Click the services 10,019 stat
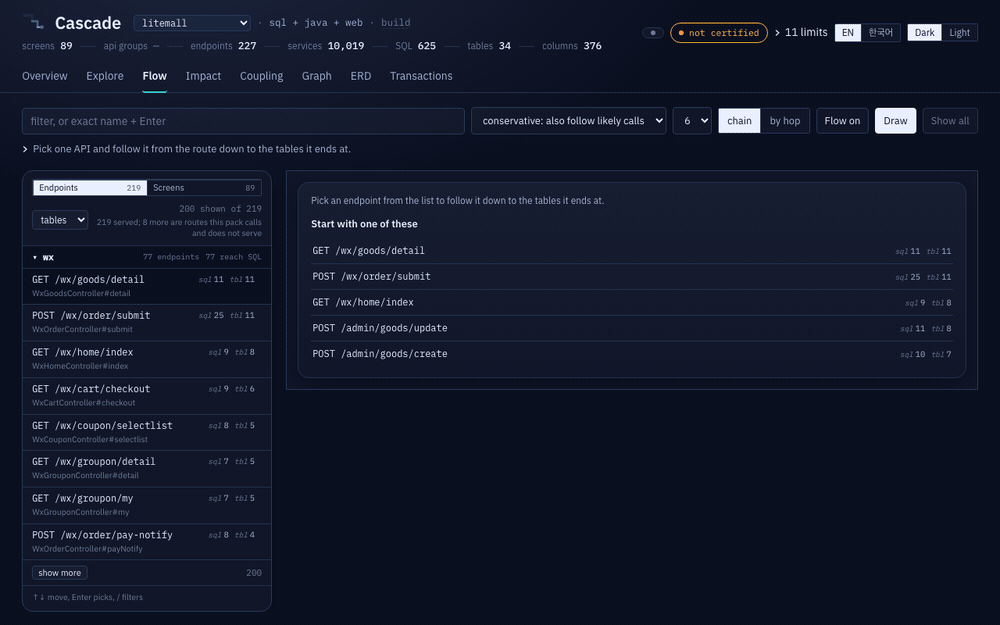This screenshot has width=1000, height=625. click(326, 46)
